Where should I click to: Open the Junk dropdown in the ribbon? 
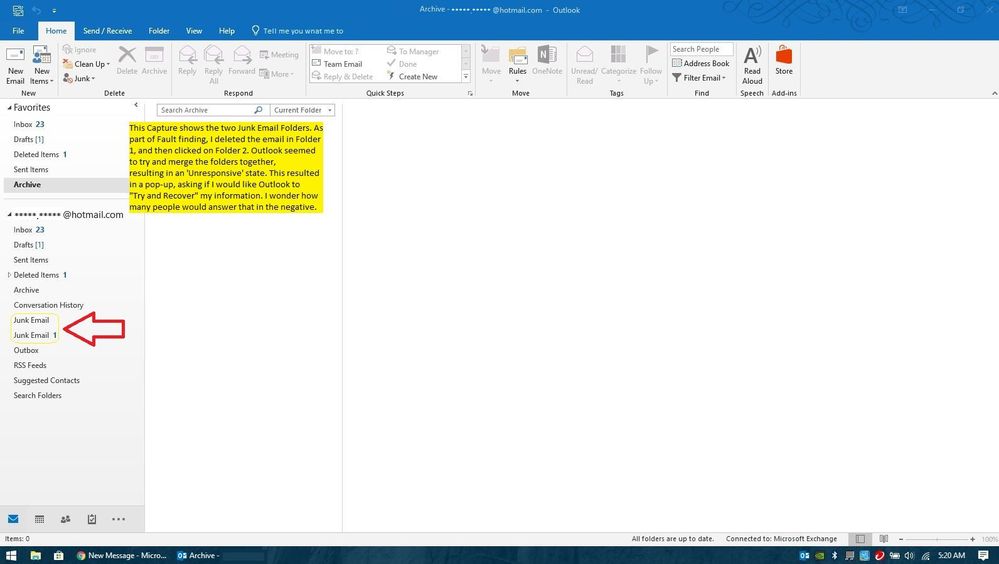click(79, 78)
